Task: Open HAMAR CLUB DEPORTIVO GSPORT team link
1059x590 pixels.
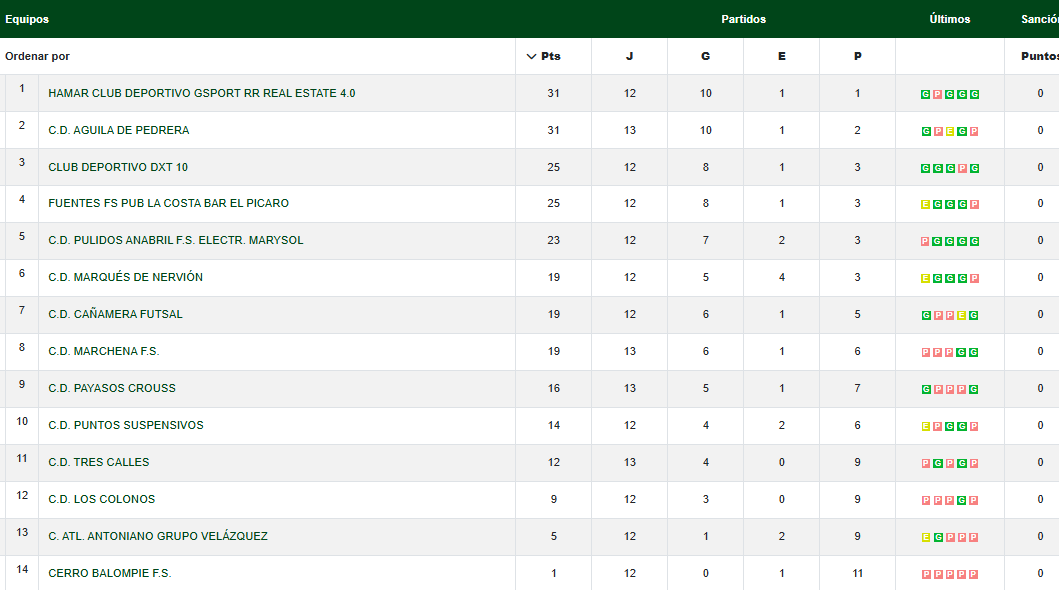Action: coord(201,93)
